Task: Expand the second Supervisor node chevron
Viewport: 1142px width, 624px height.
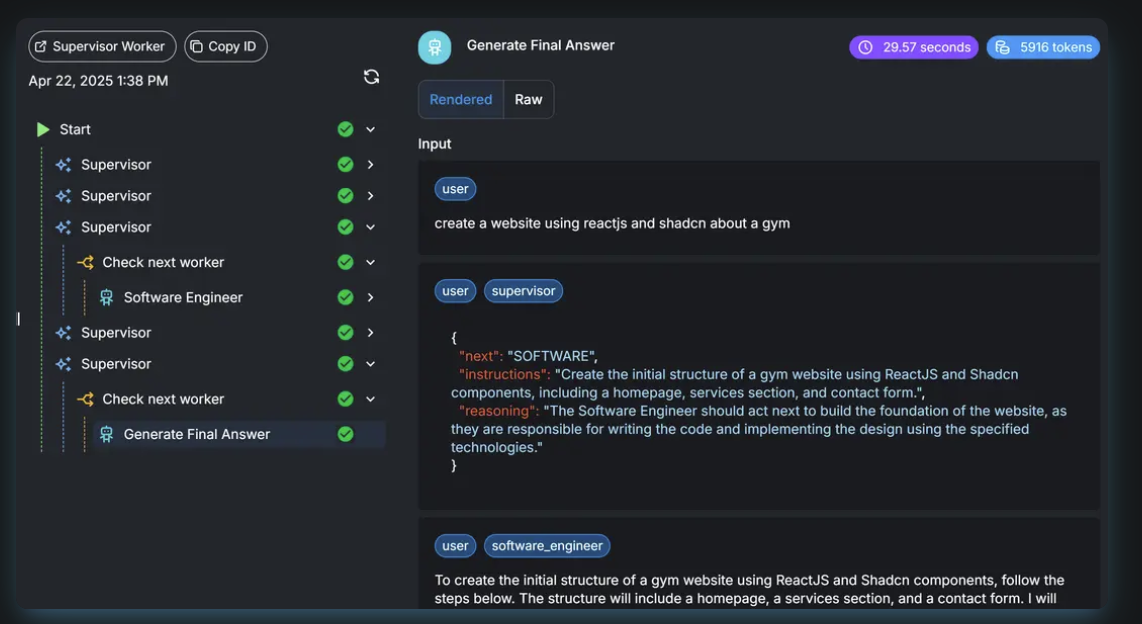Action: (x=371, y=196)
